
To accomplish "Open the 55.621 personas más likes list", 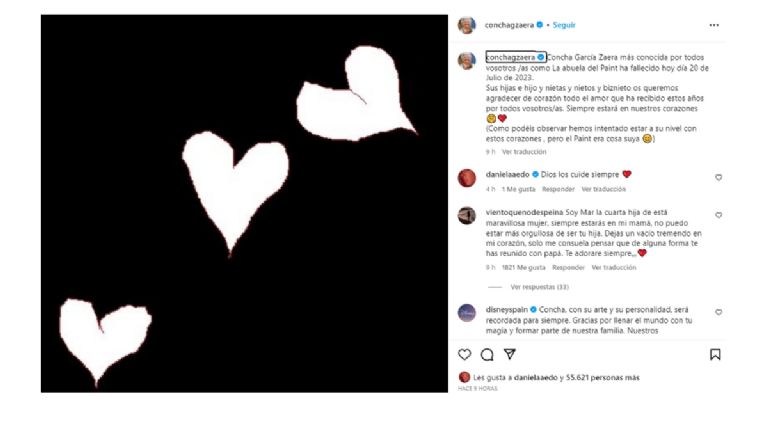I will (602, 378).
